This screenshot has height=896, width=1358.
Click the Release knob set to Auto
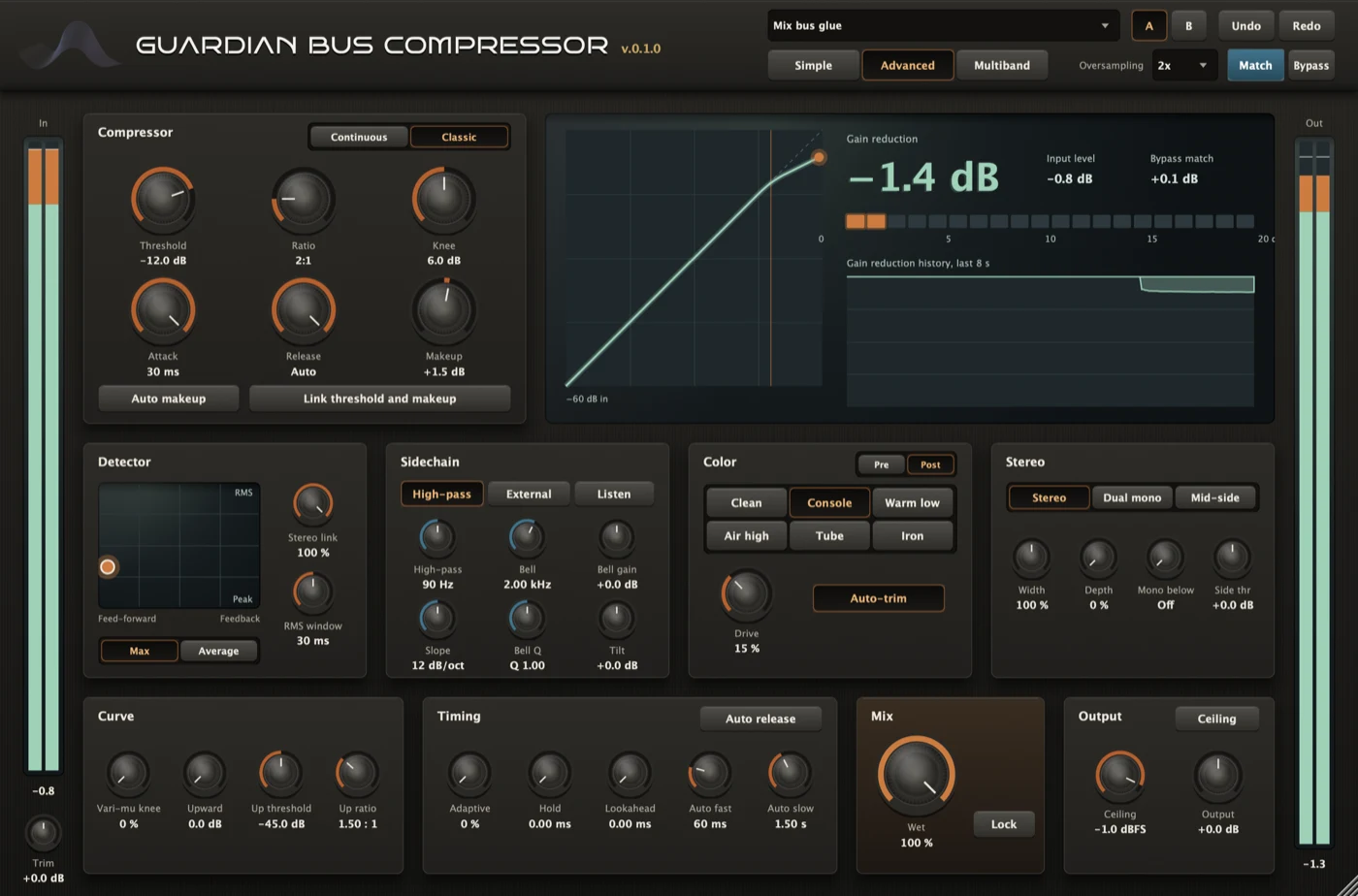304,309
